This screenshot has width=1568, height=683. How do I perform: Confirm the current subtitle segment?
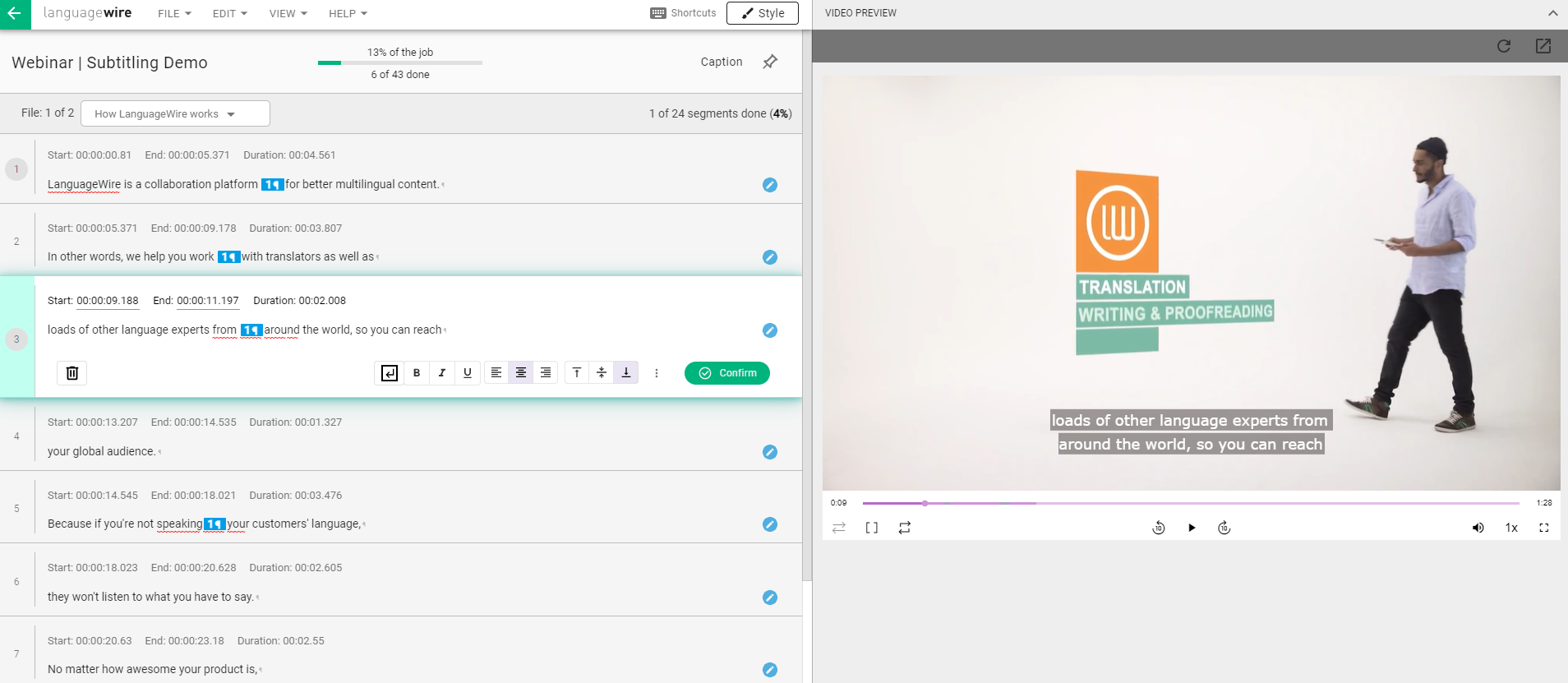click(727, 373)
